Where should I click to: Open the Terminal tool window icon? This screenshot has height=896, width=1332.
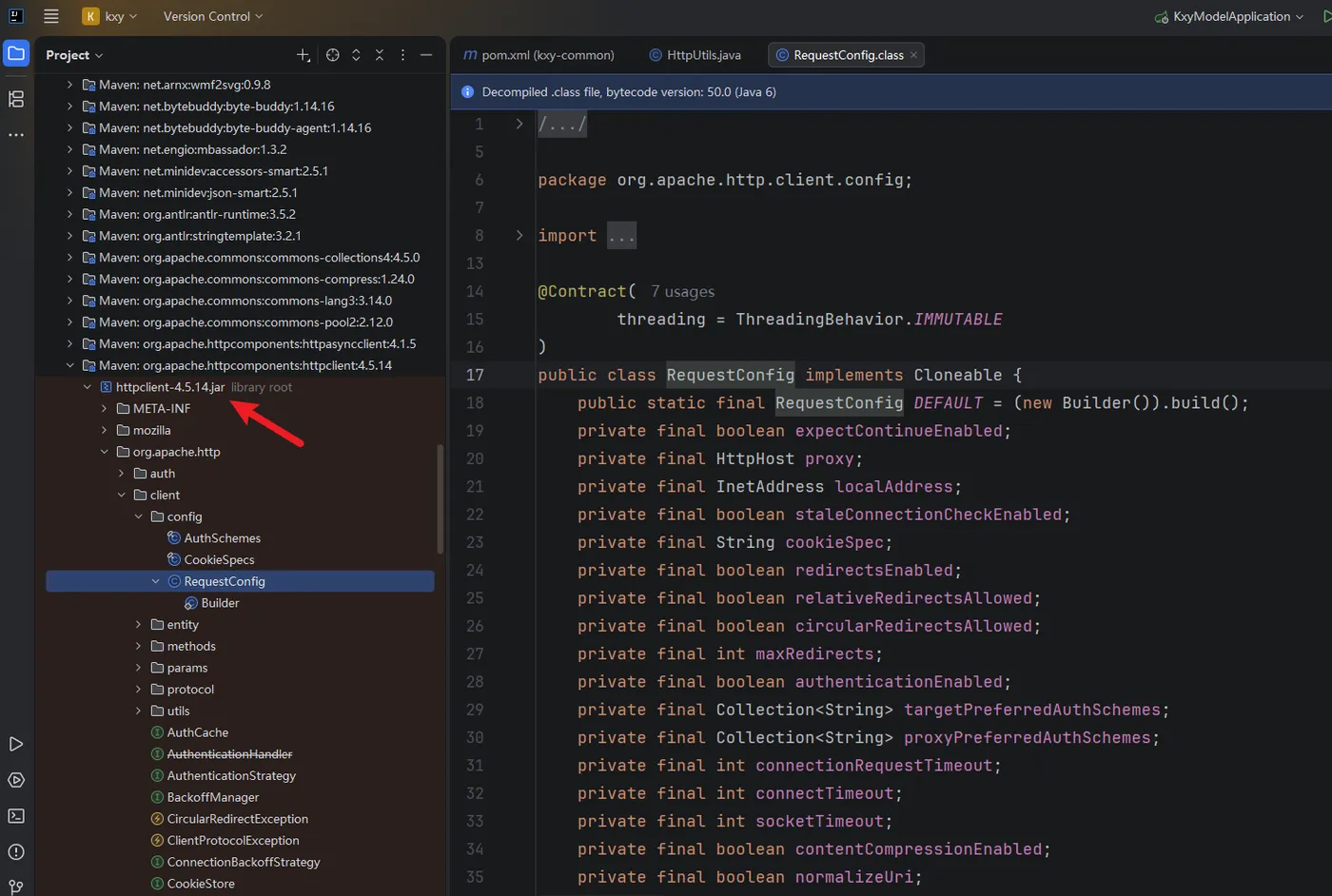(x=16, y=816)
